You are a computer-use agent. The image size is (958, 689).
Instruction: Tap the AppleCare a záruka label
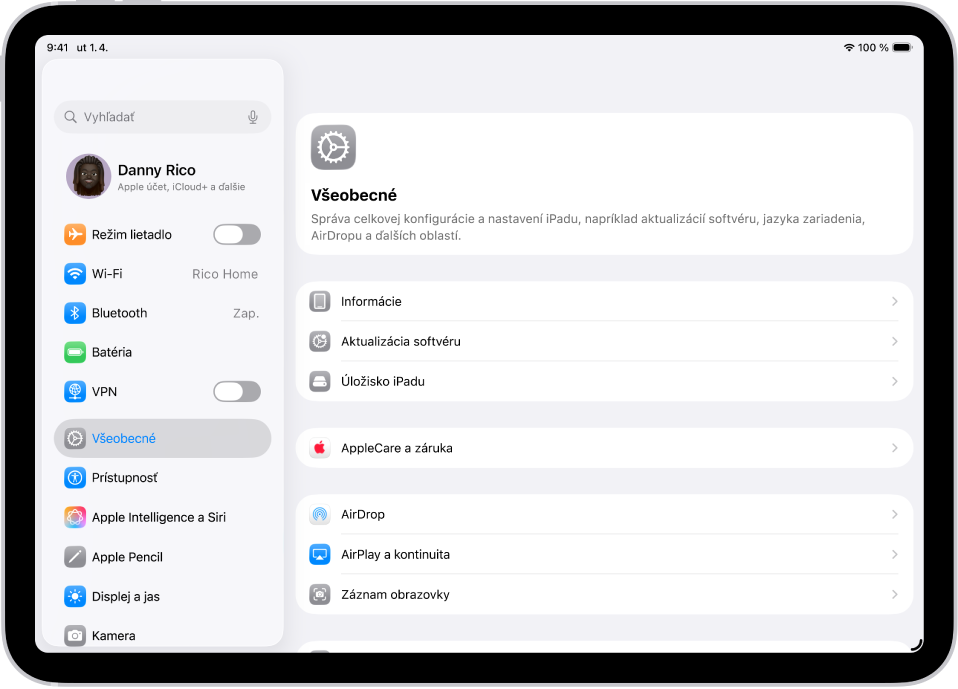tap(397, 448)
